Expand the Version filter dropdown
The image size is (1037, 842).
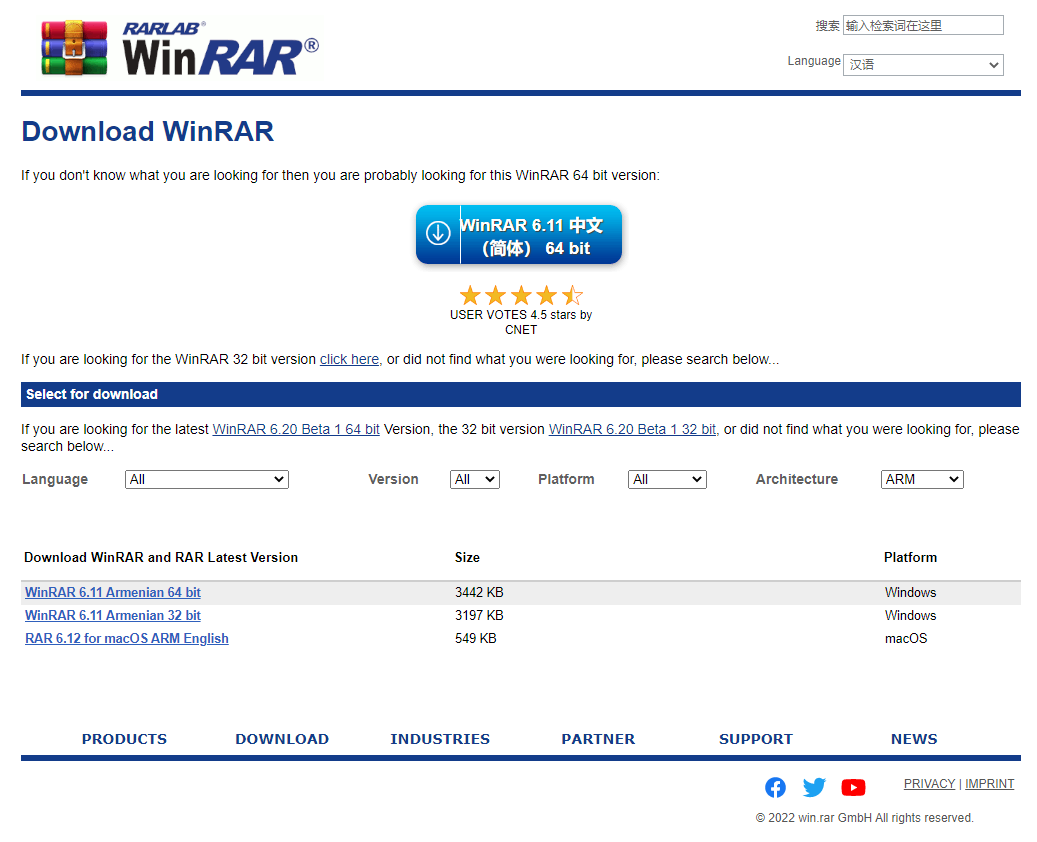[474, 480]
